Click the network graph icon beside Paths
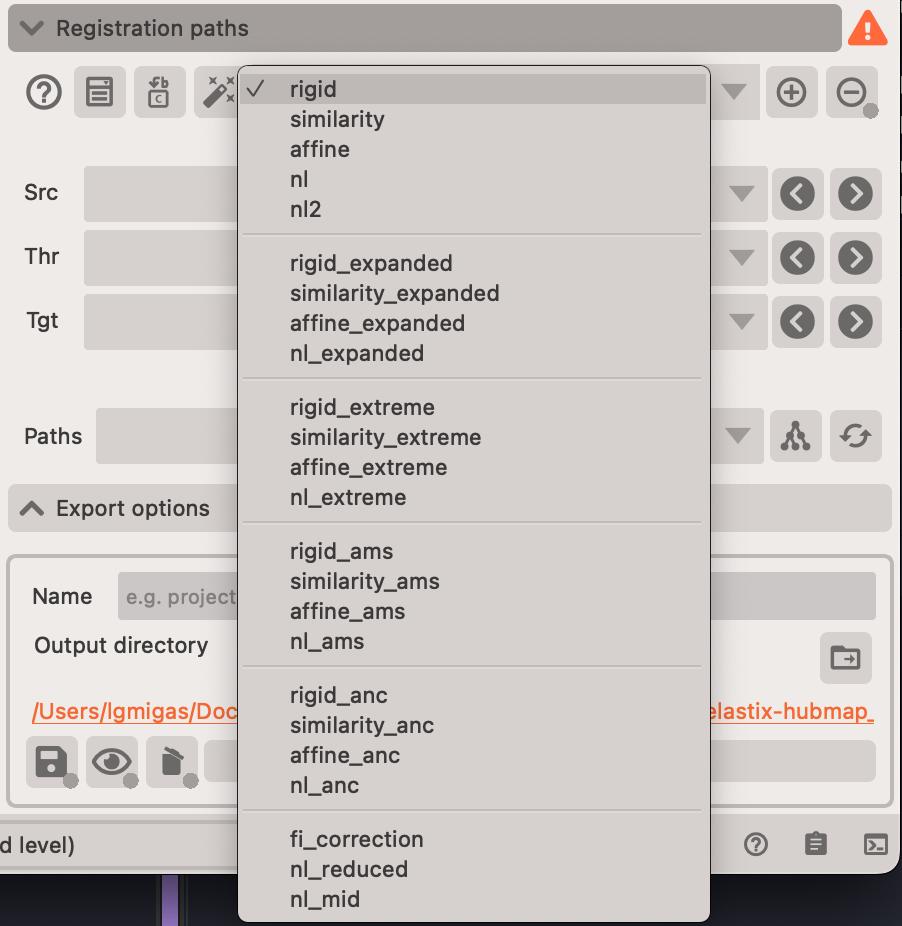Image resolution: width=902 pixels, height=926 pixels. (796, 436)
